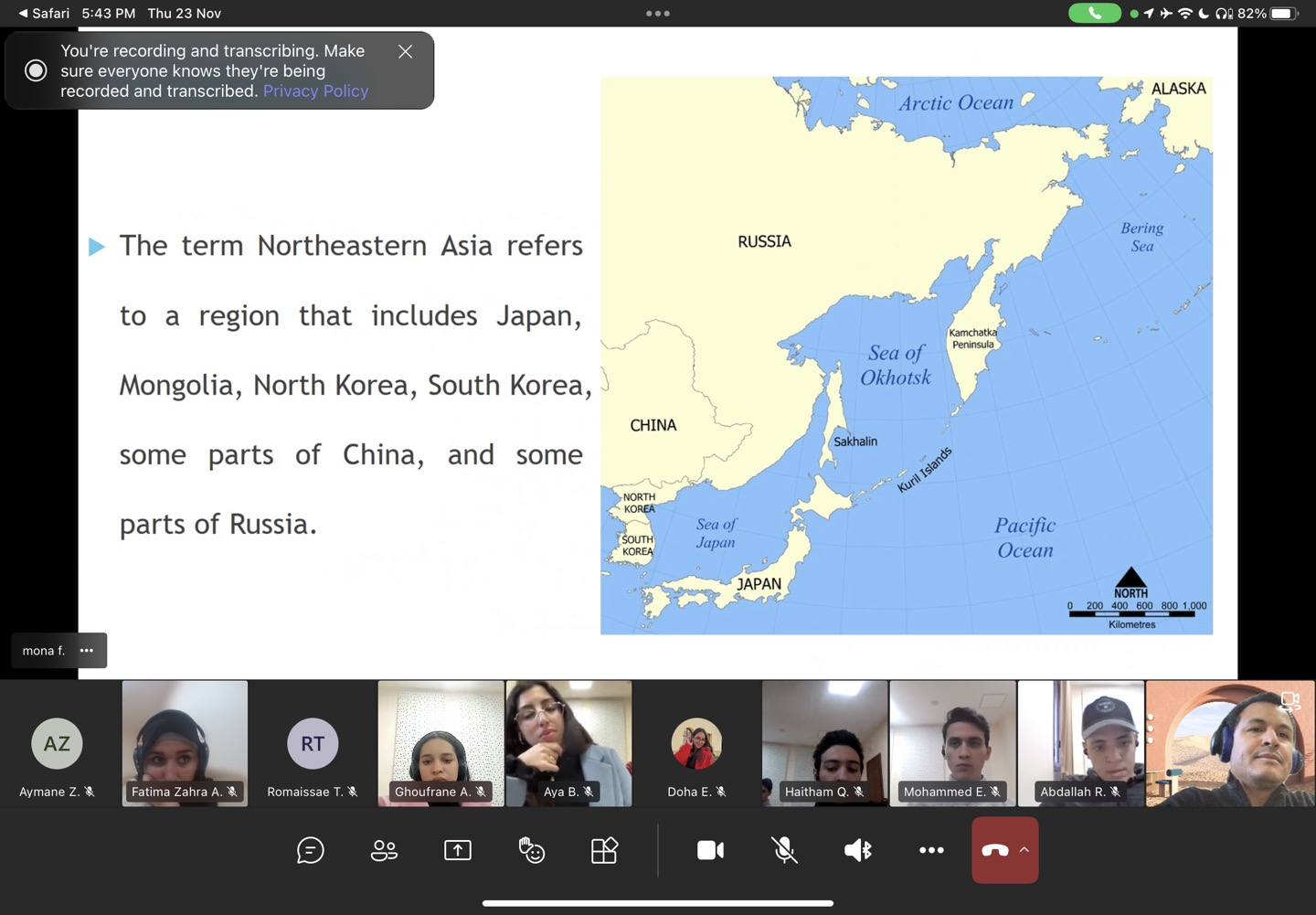Select Fatima Zahra A. video tile

click(x=185, y=743)
